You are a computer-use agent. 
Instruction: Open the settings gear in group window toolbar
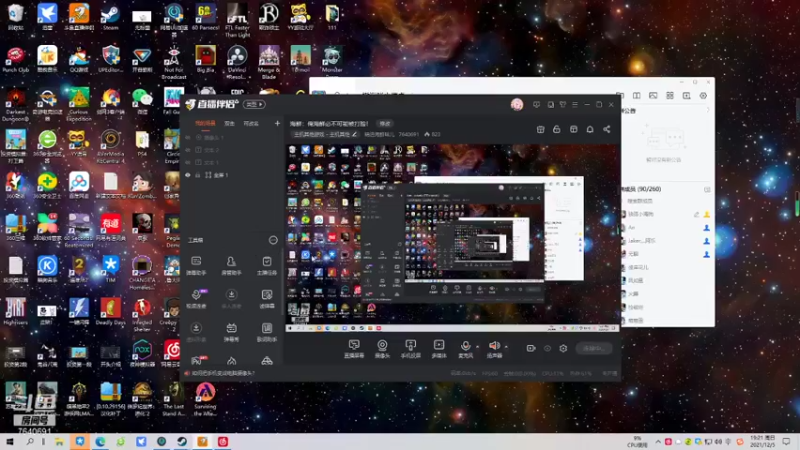[x=703, y=95]
